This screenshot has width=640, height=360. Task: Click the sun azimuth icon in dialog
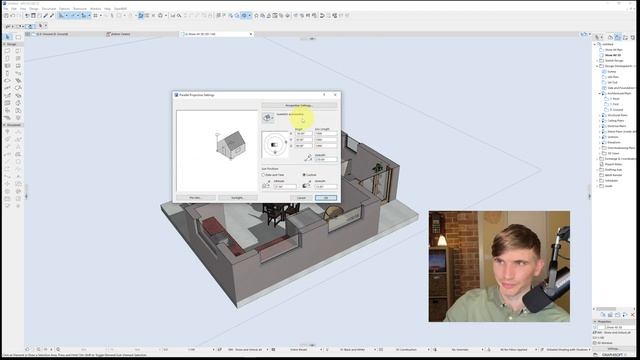(306, 185)
